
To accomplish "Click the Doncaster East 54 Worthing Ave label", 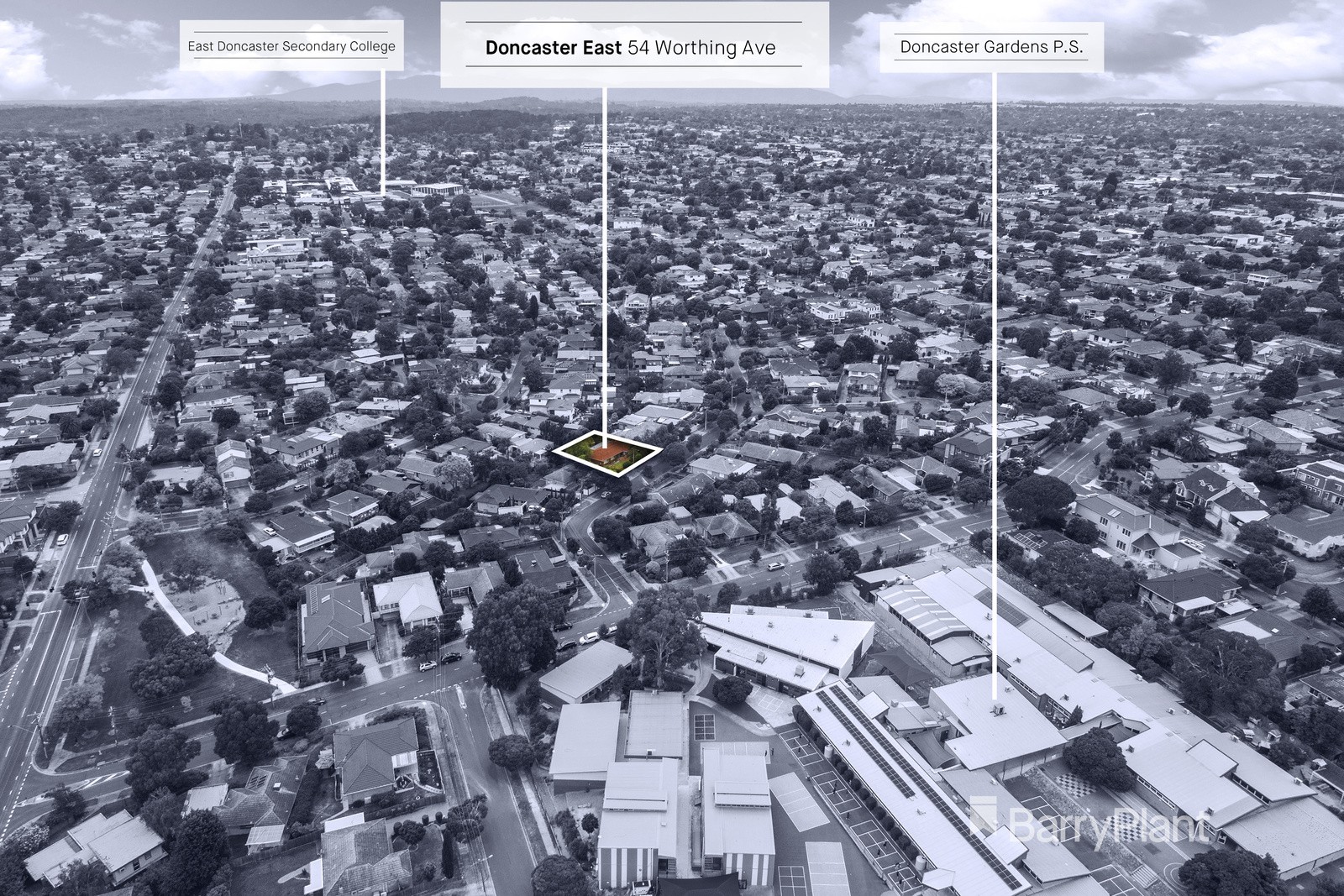I will (634, 45).
